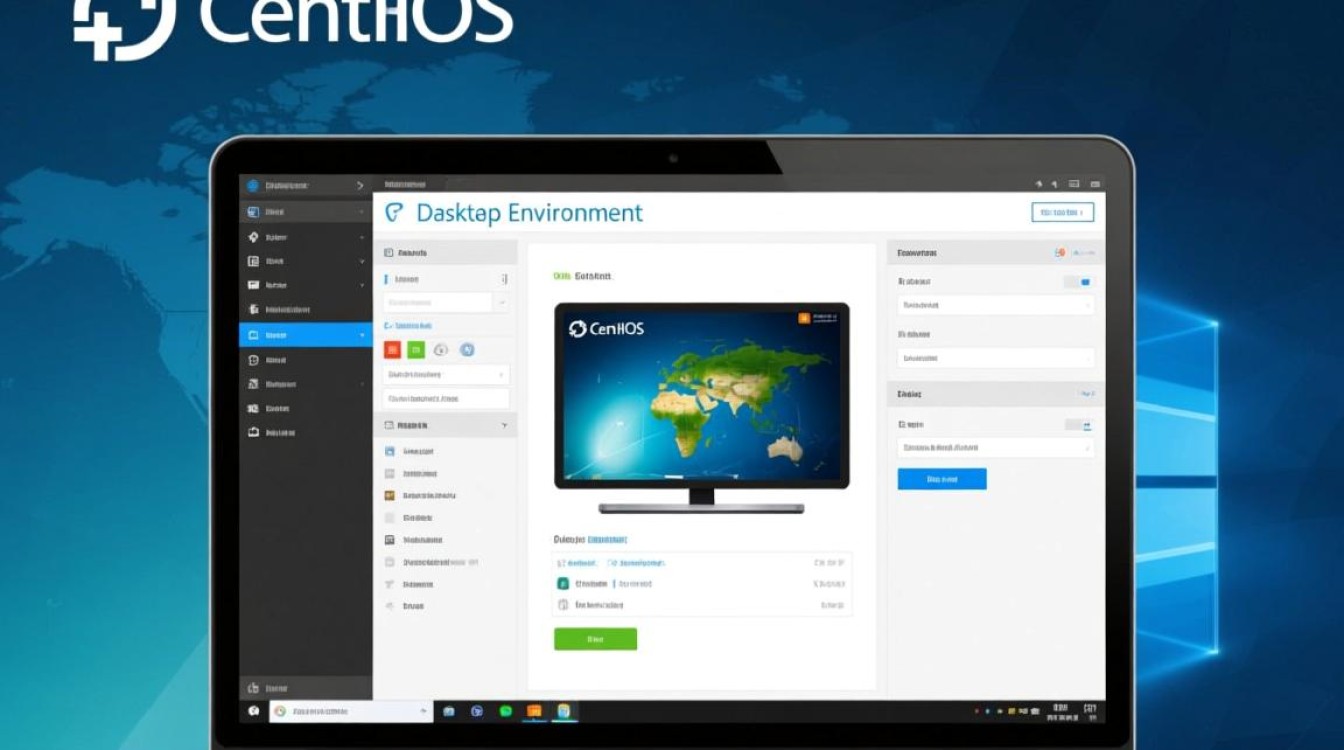The image size is (1344, 750).
Task: Click the Chrome-style icon in taskbar search box
Action: [281, 711]
